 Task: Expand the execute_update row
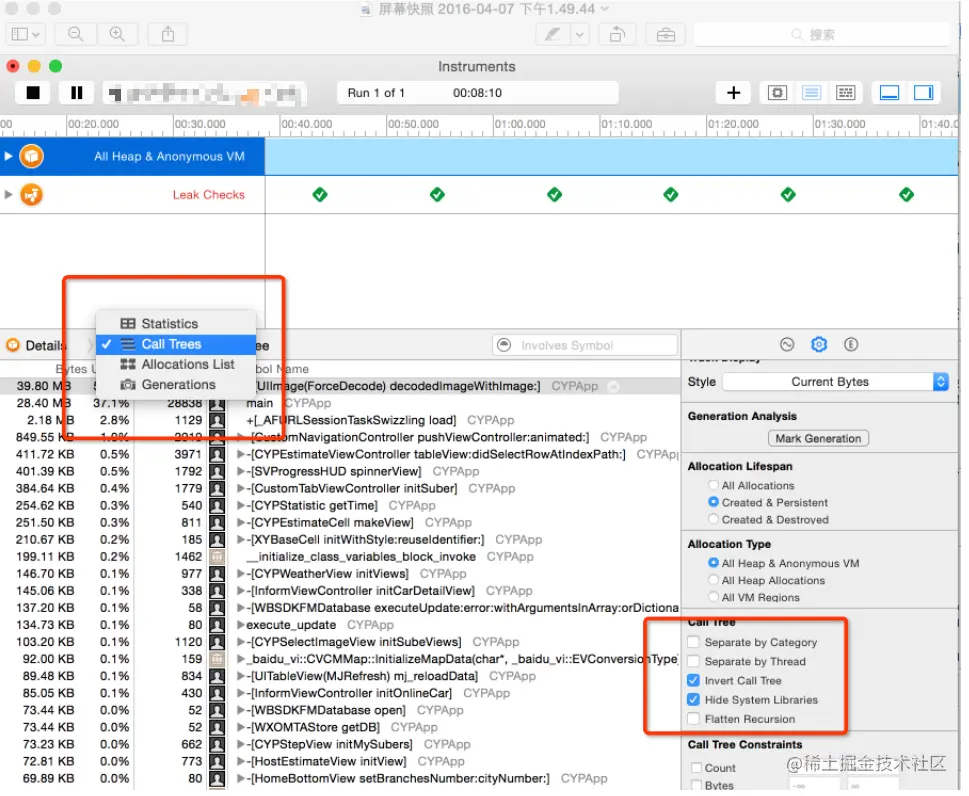(241, 625)
